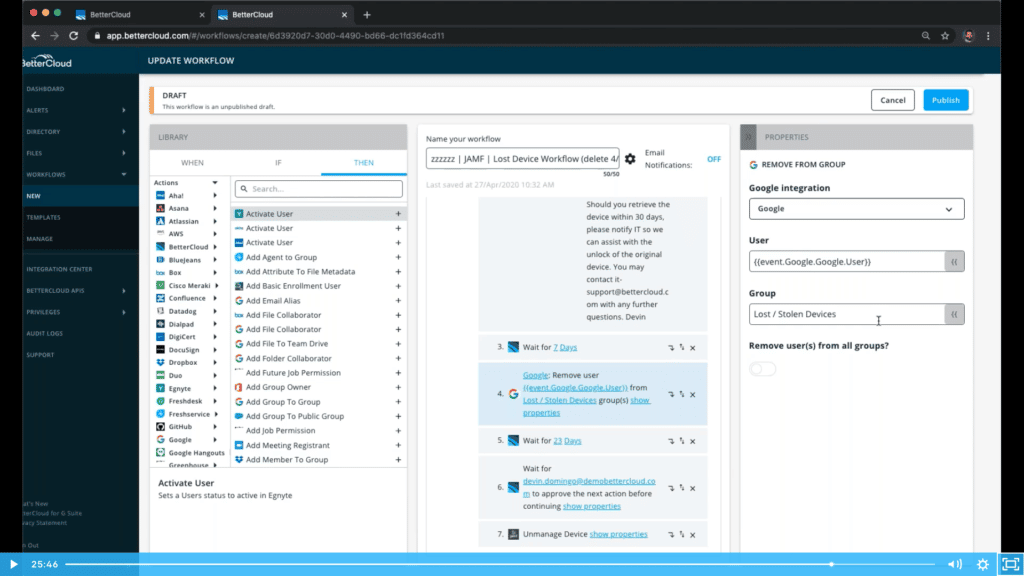Screen dimensions: 1024x576
Task: Expand the Alerts sidebar menu
Action: coord(123,110)
